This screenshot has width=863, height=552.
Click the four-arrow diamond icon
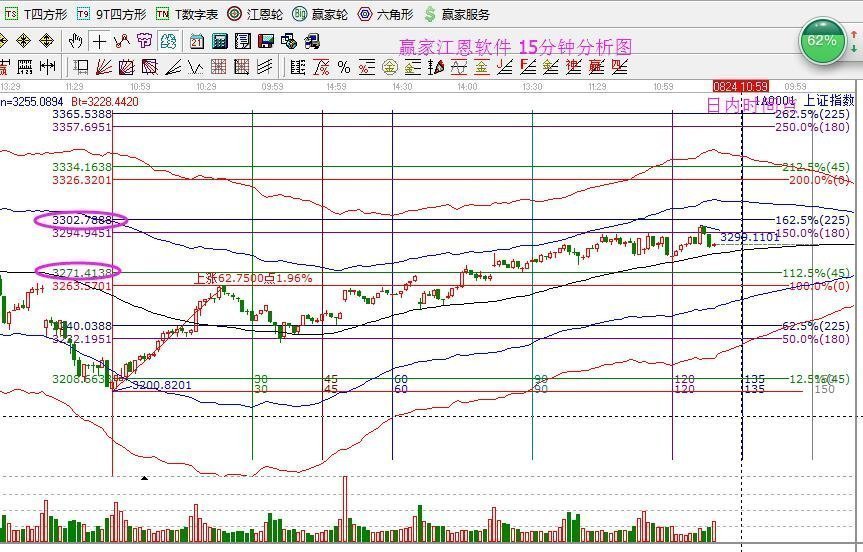click(23, 41)
